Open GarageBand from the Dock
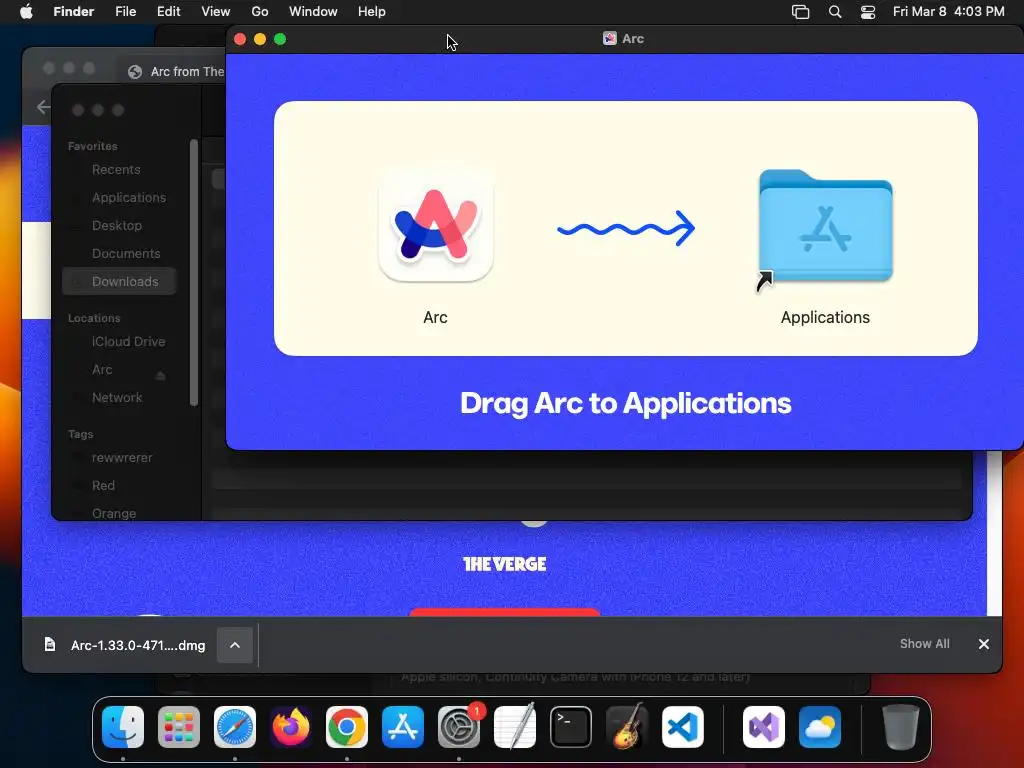The width and height of the screenshot is (1024, 768). tap(627, 727)
